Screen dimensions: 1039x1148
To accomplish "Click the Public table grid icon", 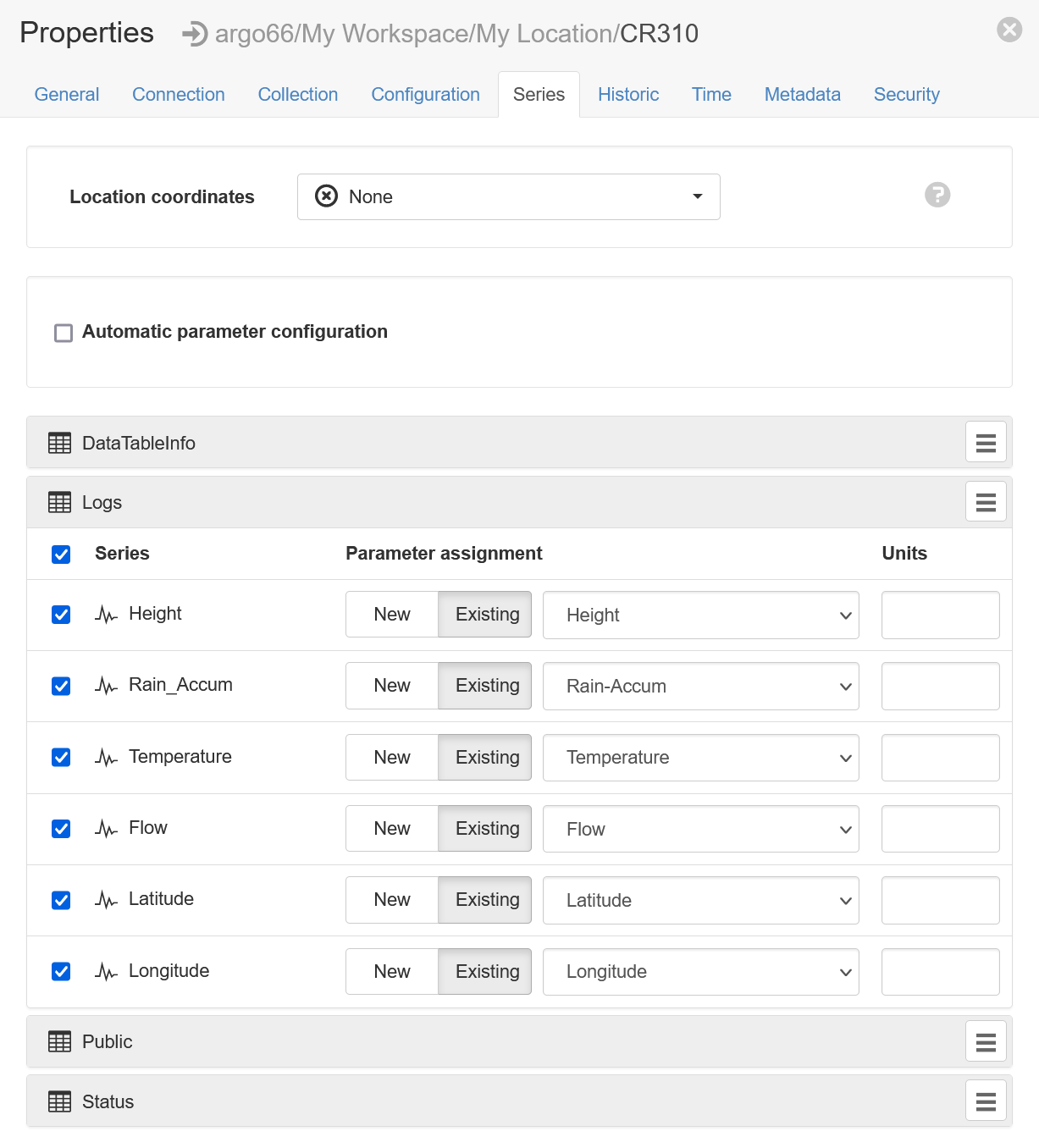I will 60,1041.
